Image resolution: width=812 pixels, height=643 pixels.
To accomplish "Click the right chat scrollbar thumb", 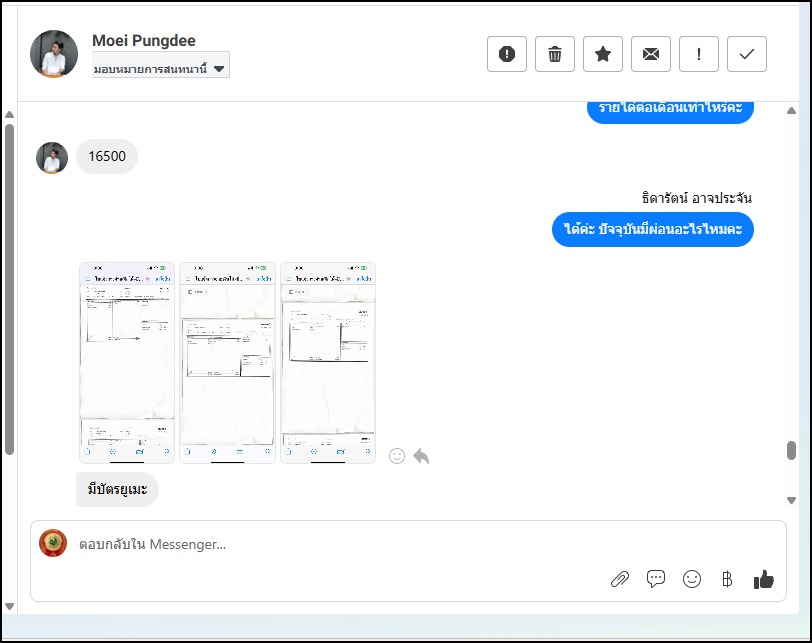I will pyautogui.click(x=791, y=450).
